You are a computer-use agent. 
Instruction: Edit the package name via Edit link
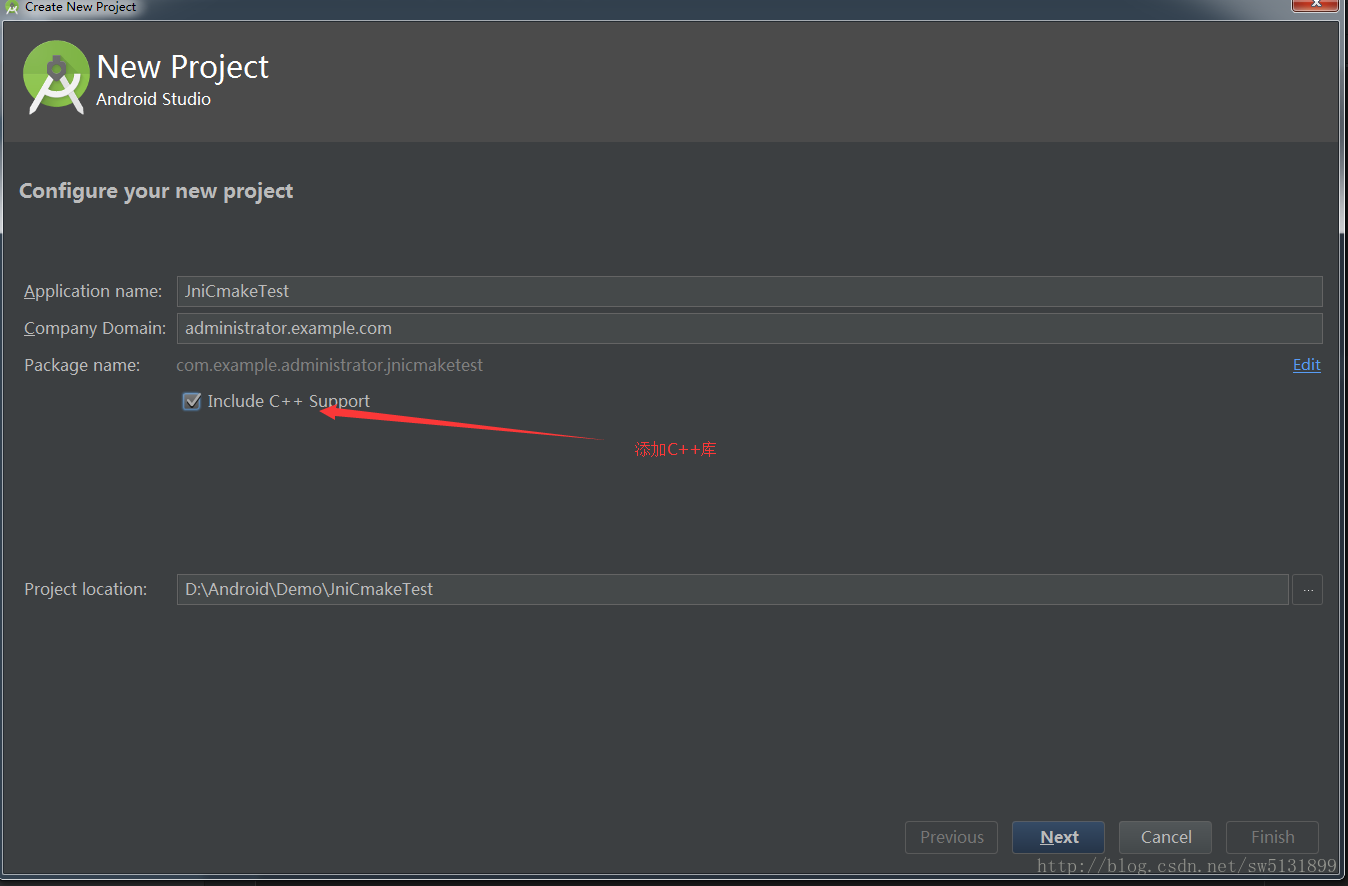(1306, 365)
